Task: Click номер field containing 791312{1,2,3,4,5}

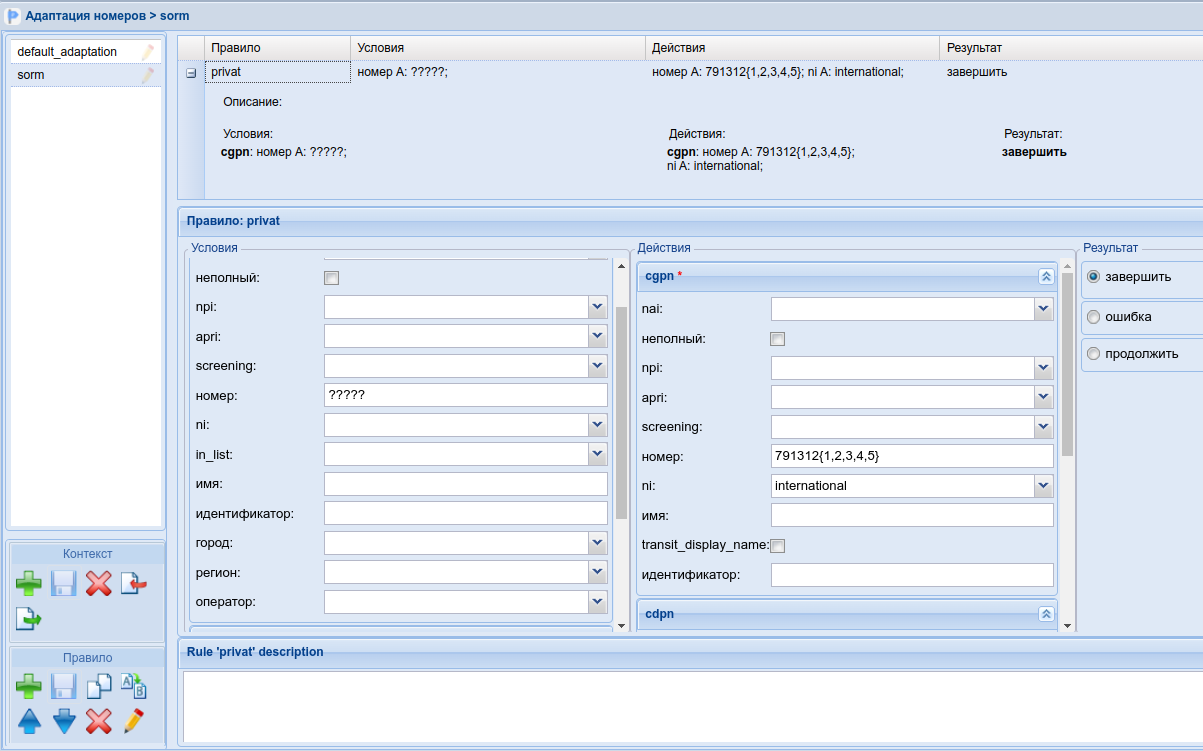Action: pyautogui.click(x=911, y=456)
